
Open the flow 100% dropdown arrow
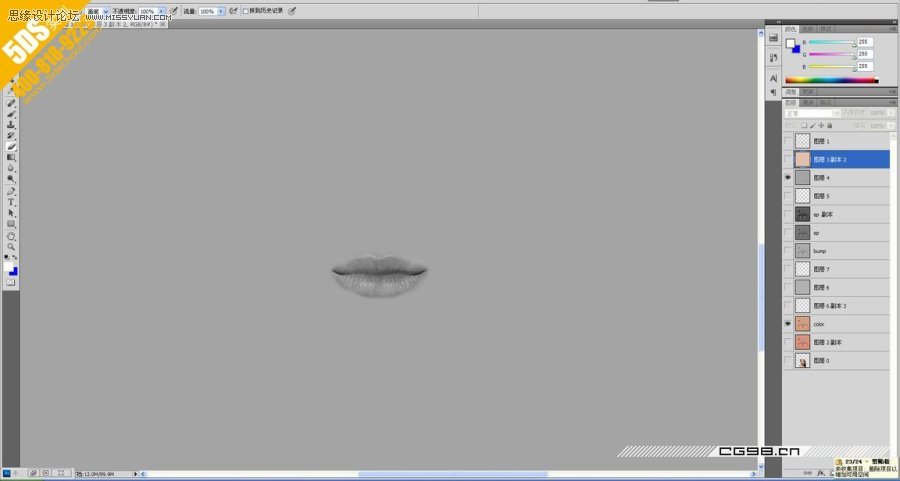pyautogui.click(x=221, y=11)
